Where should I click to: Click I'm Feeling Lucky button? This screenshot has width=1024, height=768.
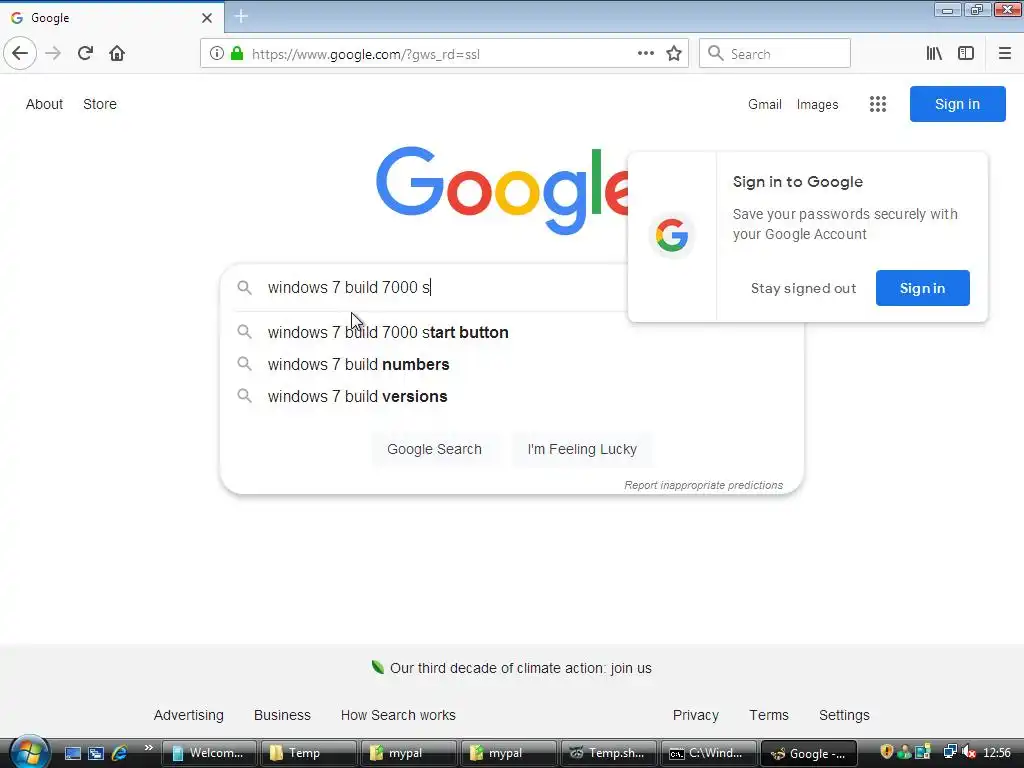582,449
